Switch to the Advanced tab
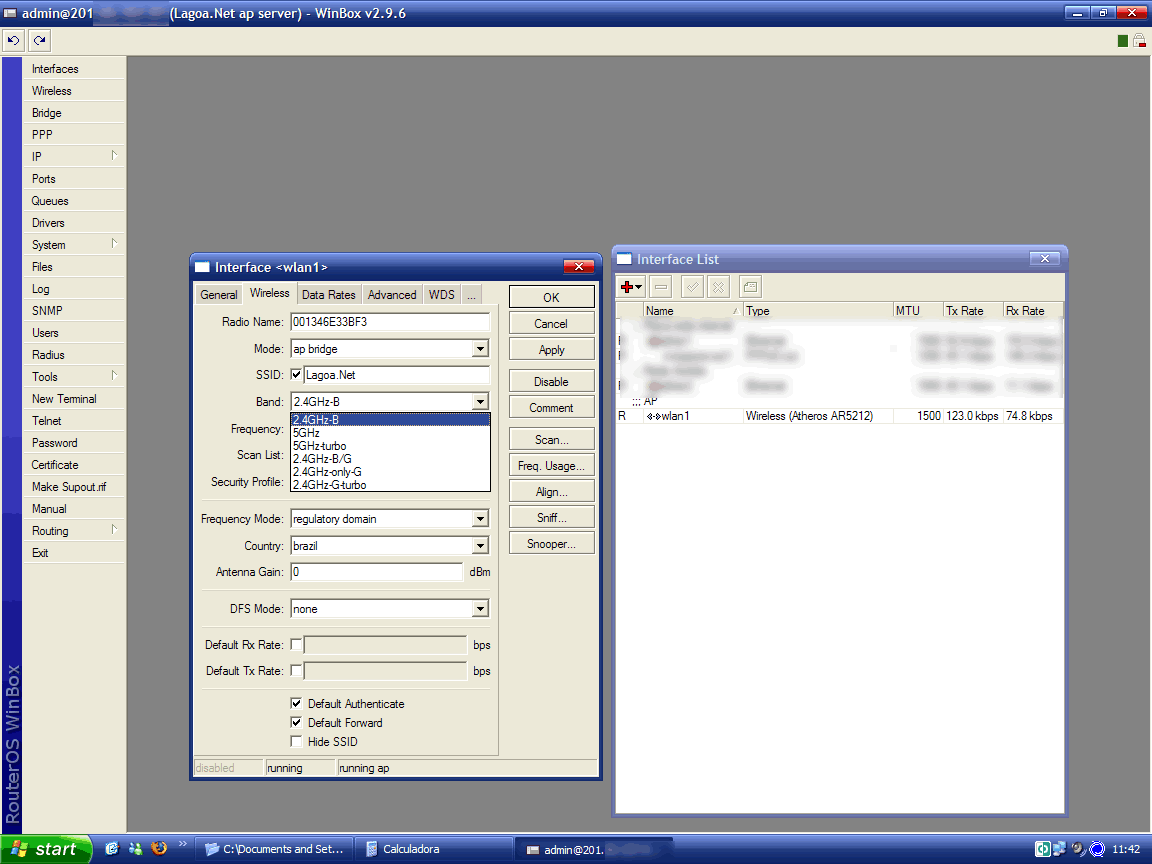Image resolution: width=1152 pixels, height=864 pixels. (x=392, y=295)
